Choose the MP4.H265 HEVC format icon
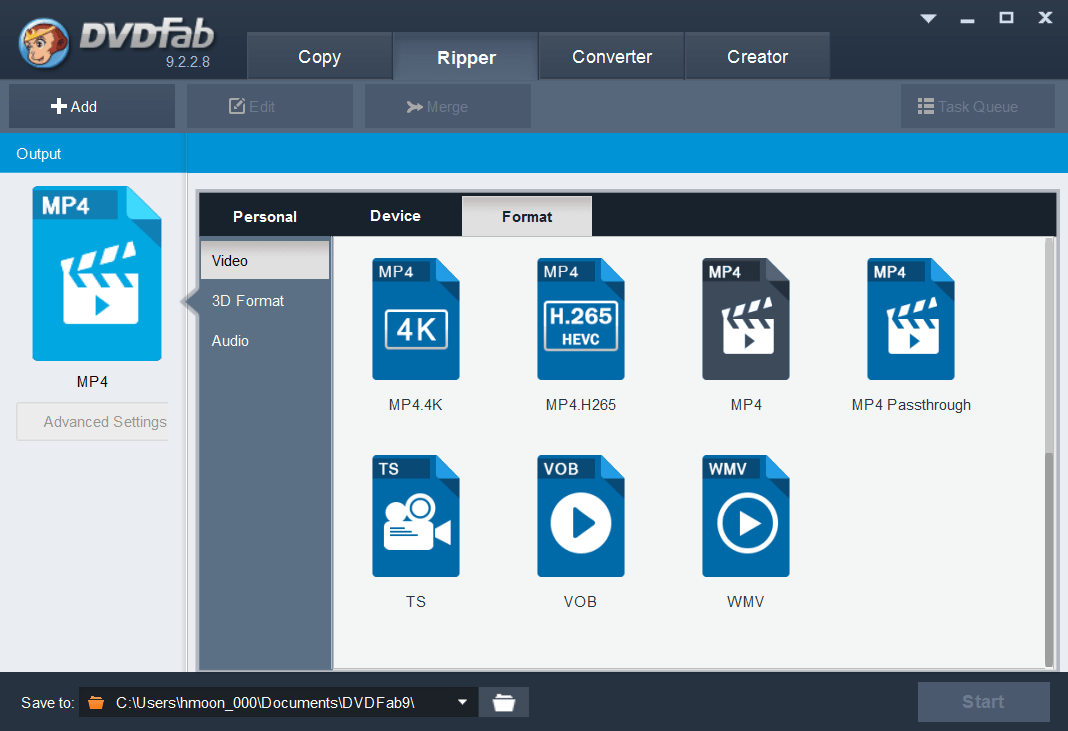This screenshot has width=1068, height=731. (580, 319)
